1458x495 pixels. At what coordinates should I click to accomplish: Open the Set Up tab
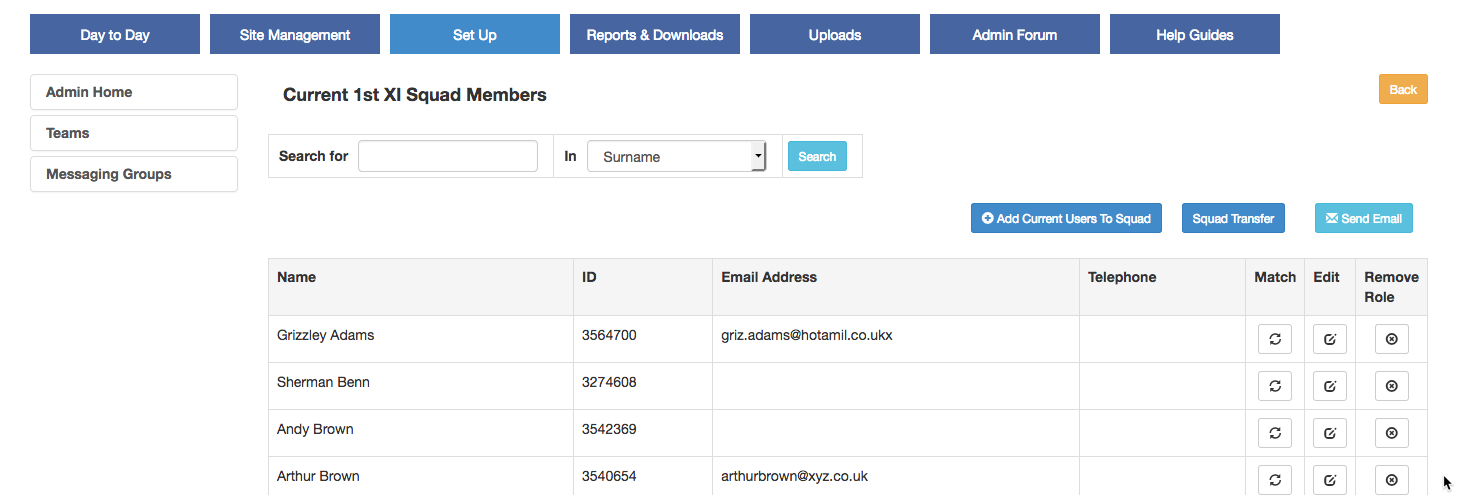coord(474,35)
